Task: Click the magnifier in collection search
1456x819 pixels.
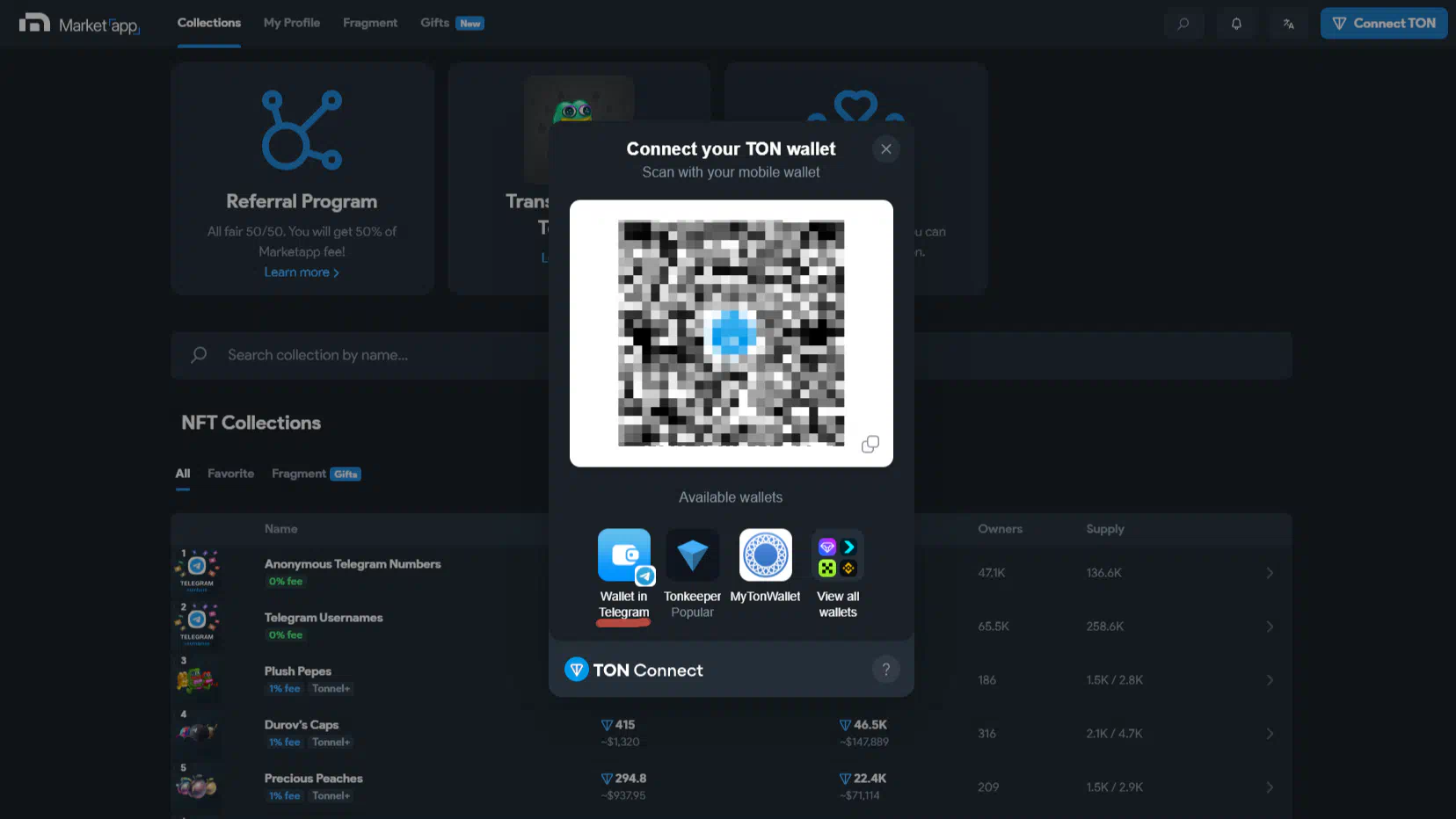Action: (199, 355)
